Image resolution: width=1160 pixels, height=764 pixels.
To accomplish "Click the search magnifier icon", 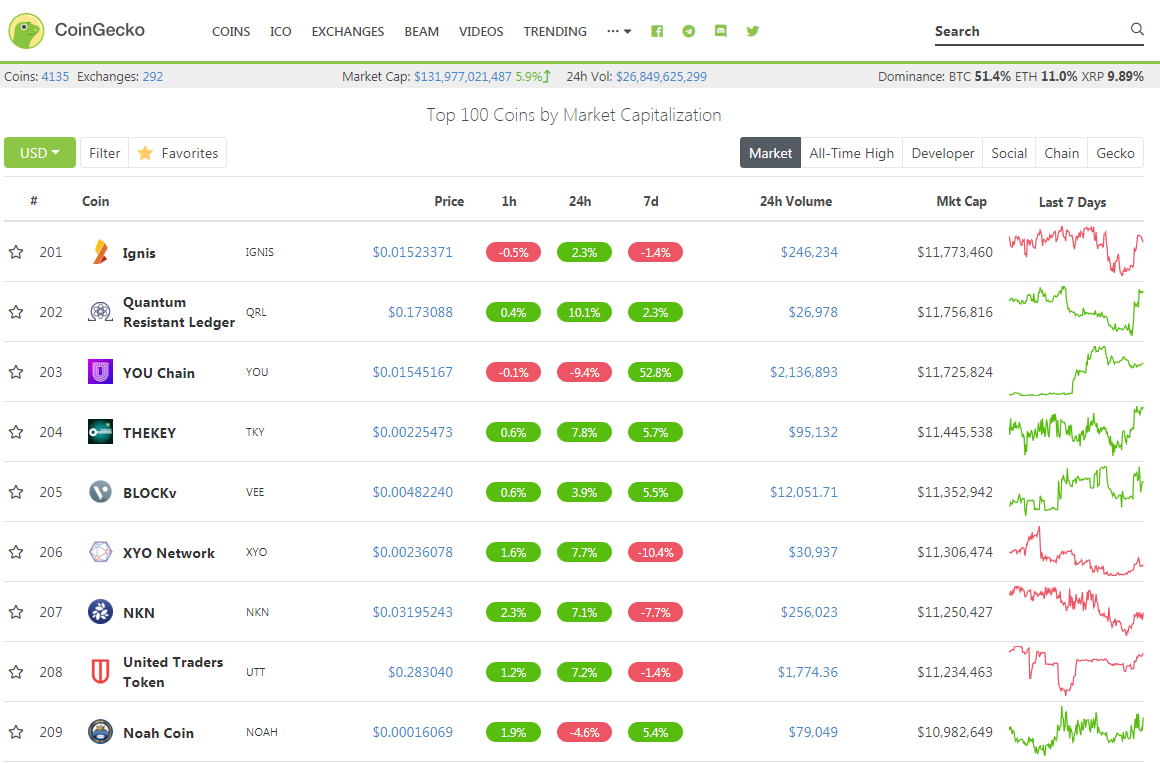I will [x=1137, y=29].
